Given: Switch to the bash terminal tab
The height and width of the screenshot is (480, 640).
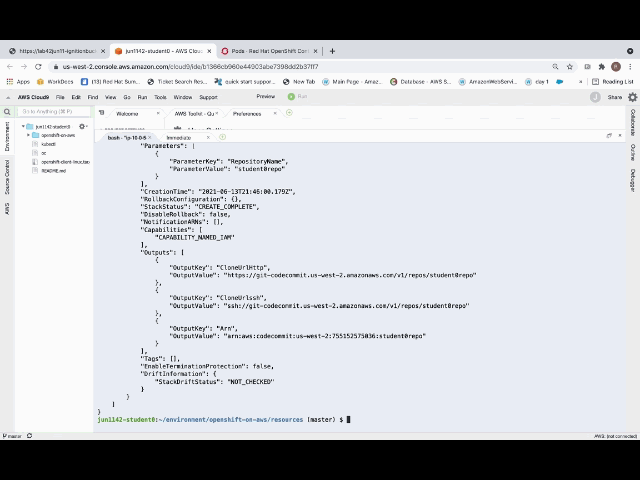Looking at the screenshot, I should click(x=127, y=138).
